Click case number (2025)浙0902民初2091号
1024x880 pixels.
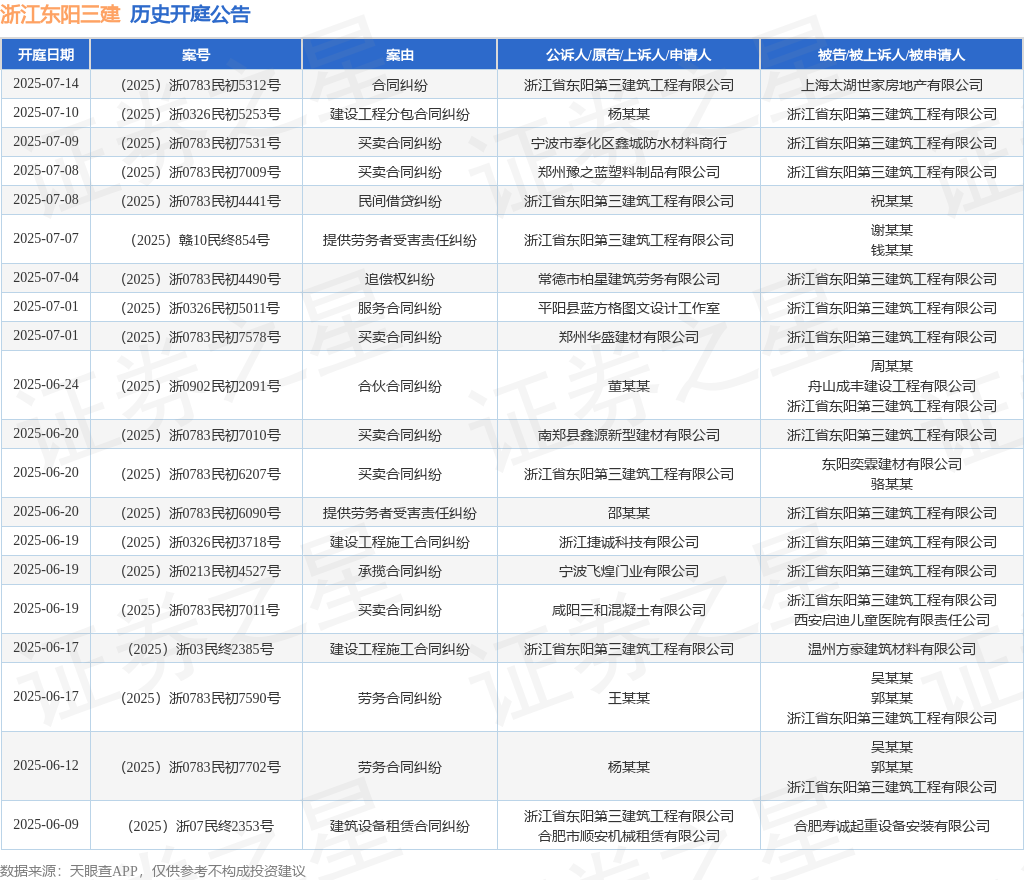click(200, 386)
